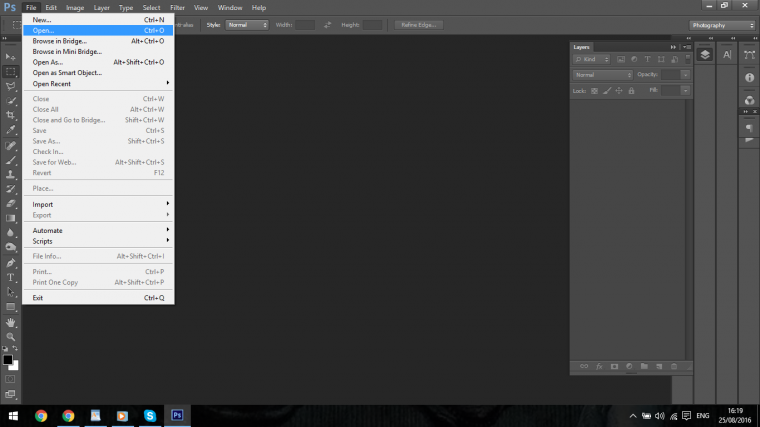Select the Dodge tool
The height and width of the screenshot is (427, 760).
(x=10, y=247)
